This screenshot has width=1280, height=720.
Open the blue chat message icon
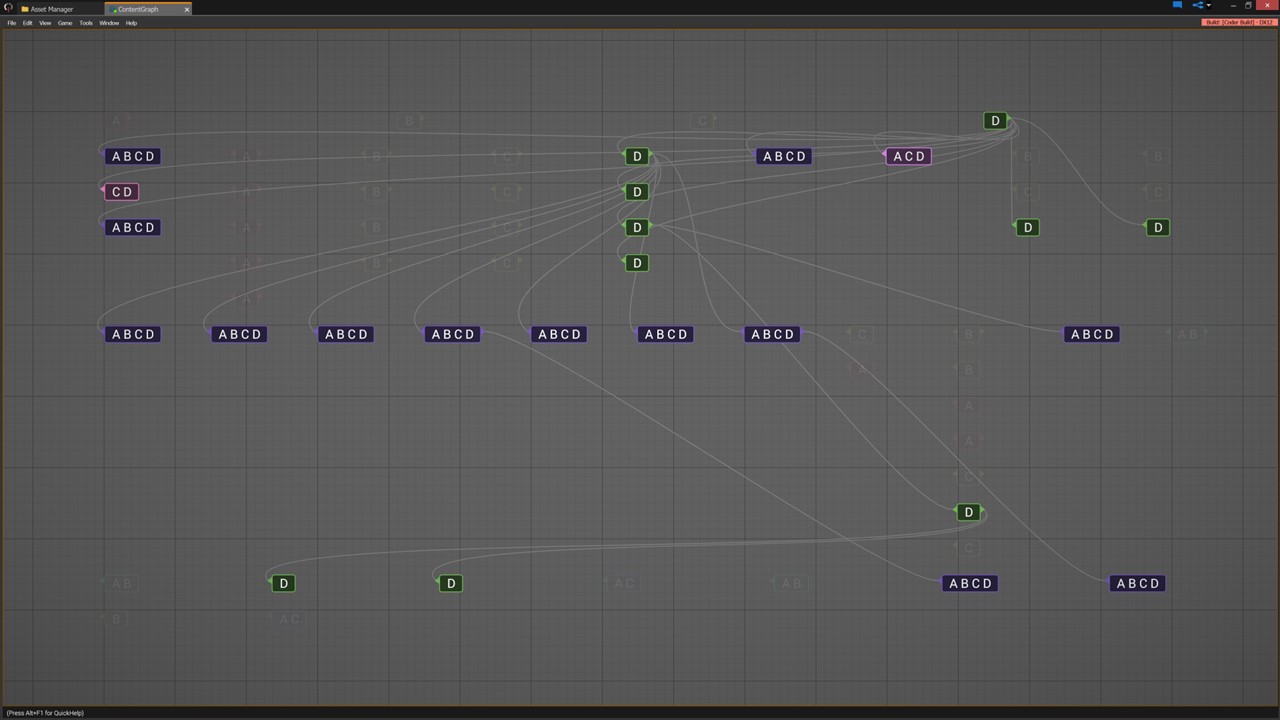pos(1177,5)
